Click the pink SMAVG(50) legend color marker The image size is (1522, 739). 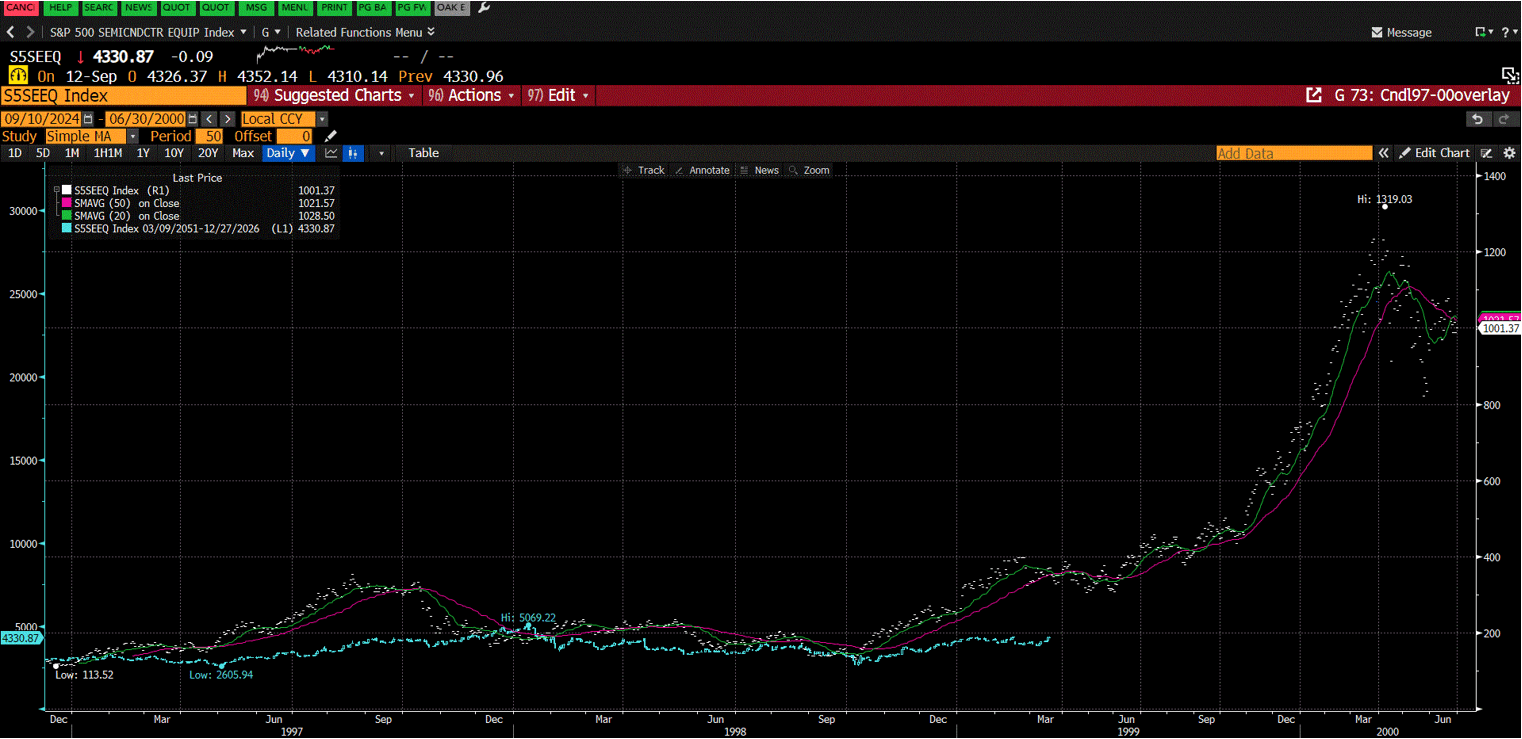coord(66,203)
